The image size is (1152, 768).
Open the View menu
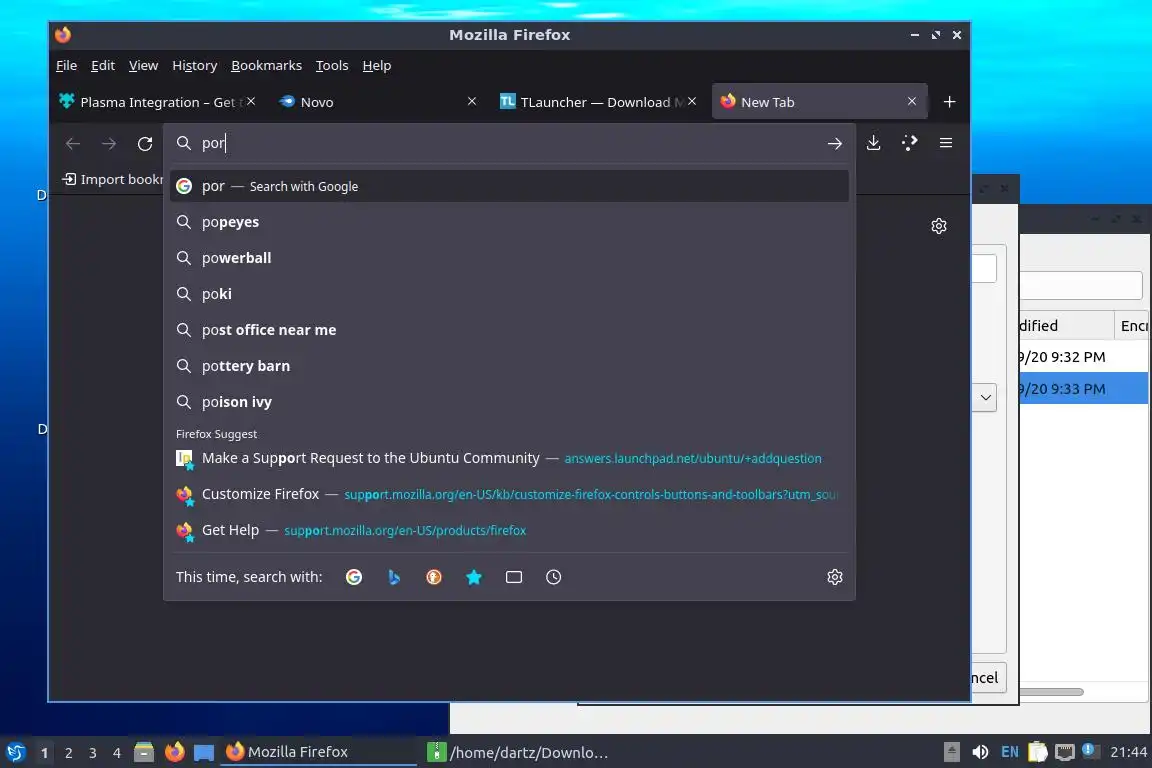143,65
